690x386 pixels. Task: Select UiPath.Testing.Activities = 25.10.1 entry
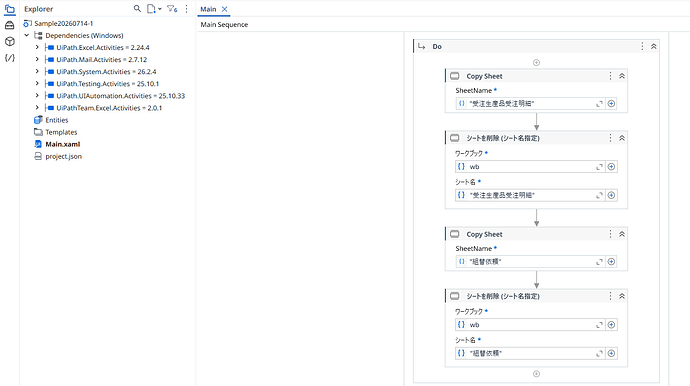point(107,84)
